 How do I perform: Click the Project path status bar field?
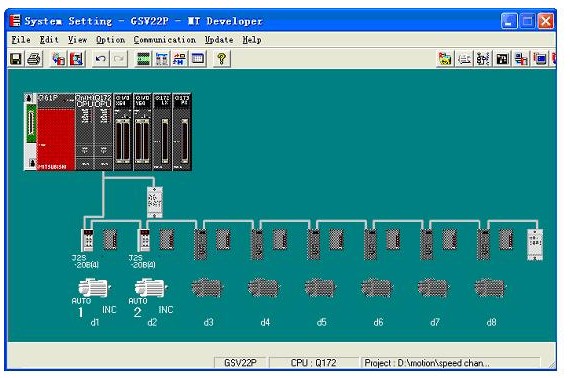click(450, 363)
